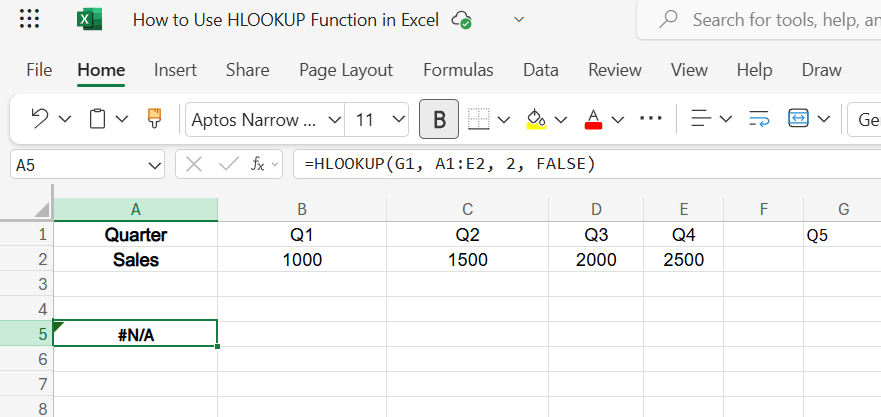881x417 pixels.
Task: Apply borders using the Borders icon
Action: click(479, 119)
